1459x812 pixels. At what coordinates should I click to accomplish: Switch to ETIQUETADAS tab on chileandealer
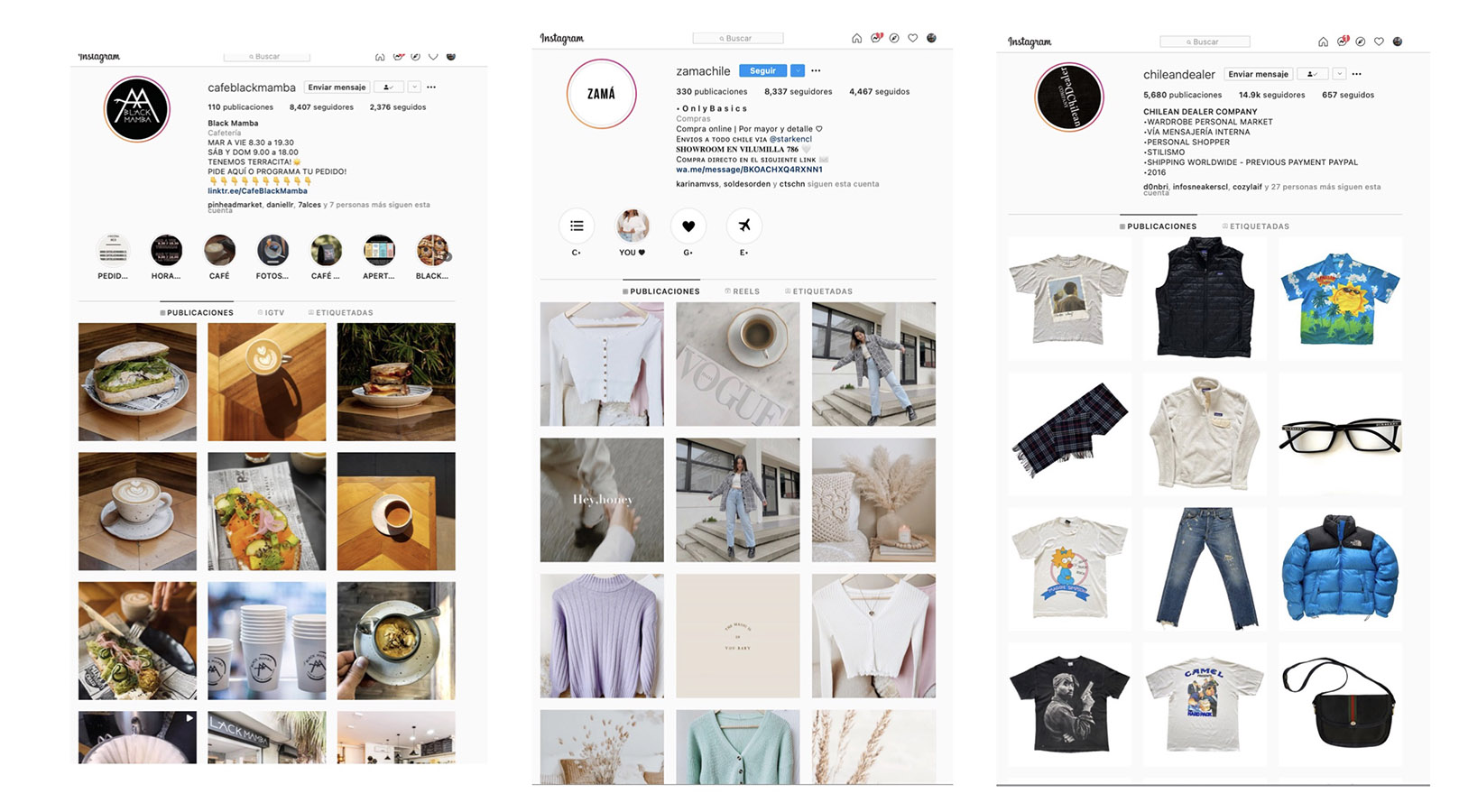(1256, 226)
